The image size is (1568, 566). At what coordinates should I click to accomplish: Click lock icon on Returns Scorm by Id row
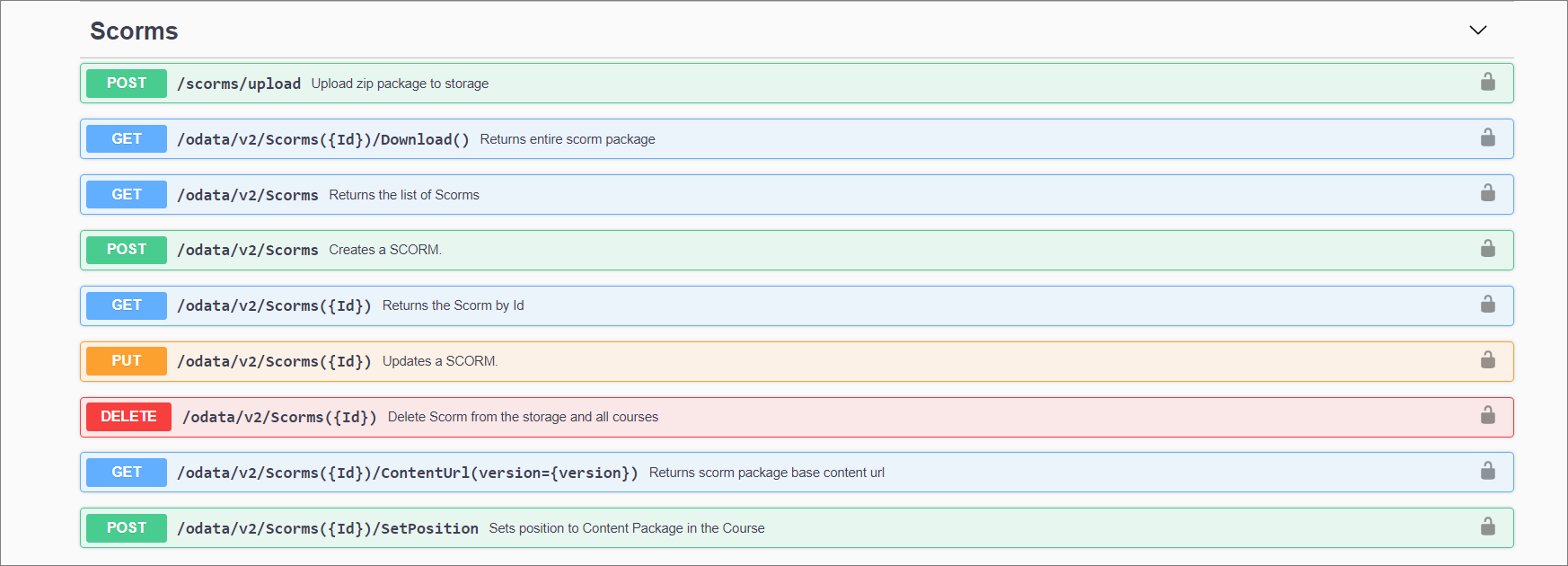[x=1487, y=305]
